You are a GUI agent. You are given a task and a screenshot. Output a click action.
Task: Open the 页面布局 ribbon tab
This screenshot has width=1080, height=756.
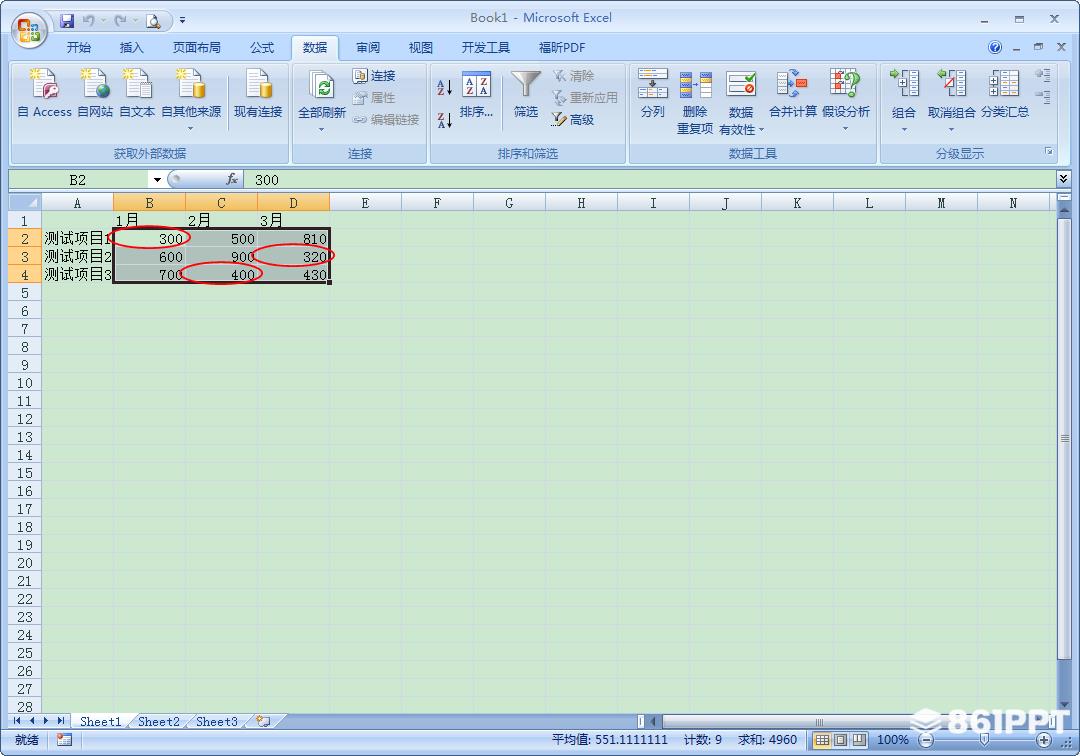click(196, 48)
